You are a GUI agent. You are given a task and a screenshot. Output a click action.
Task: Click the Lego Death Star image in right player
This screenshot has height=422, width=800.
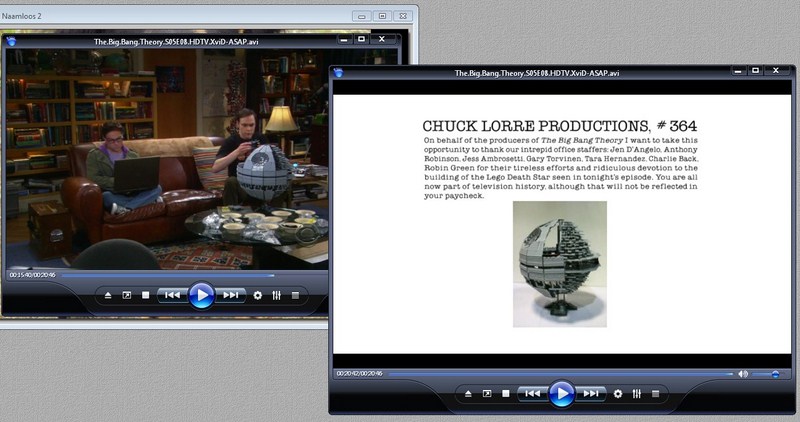tap(560, 264)
